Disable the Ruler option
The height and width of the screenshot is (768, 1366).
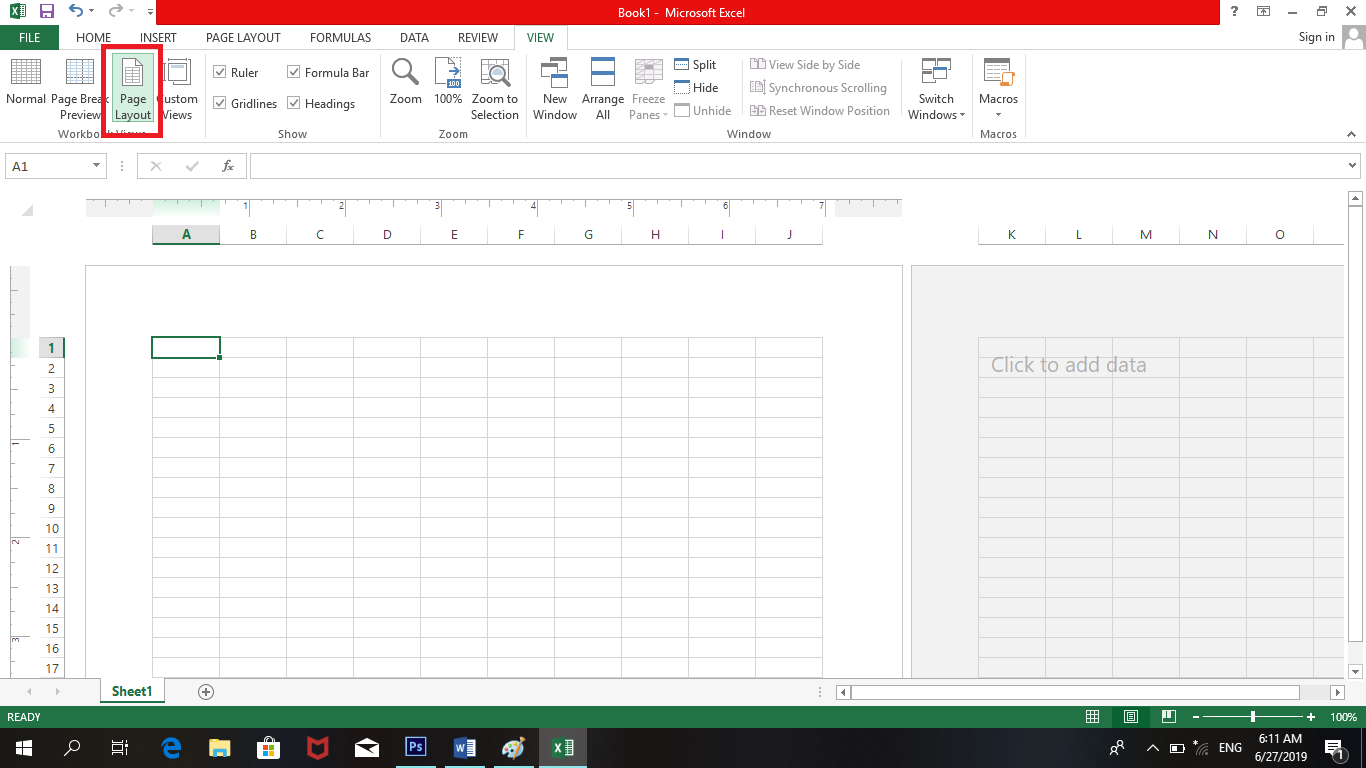(x=223, y=72)
